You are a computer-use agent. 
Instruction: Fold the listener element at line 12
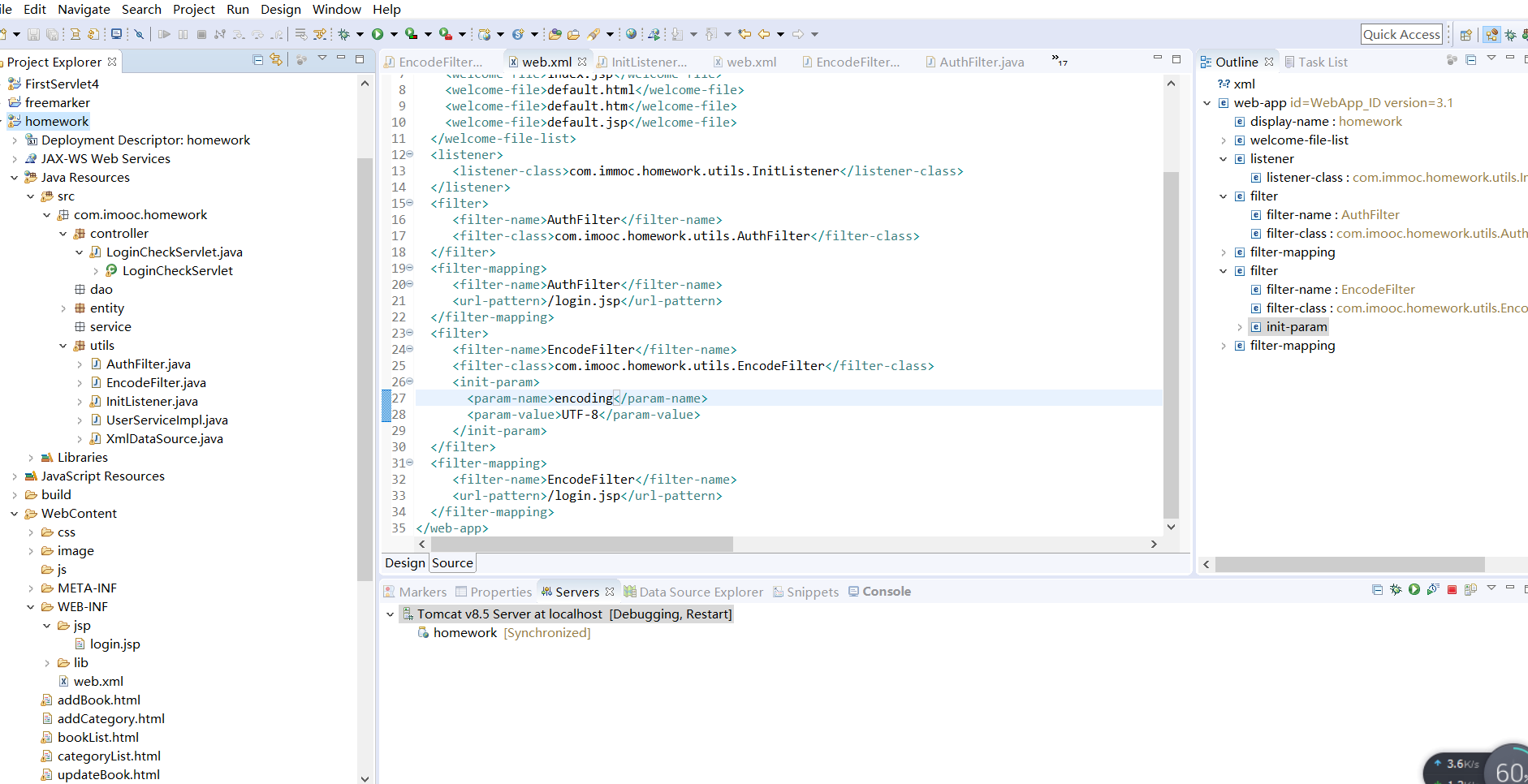click(x=410, y=154)
